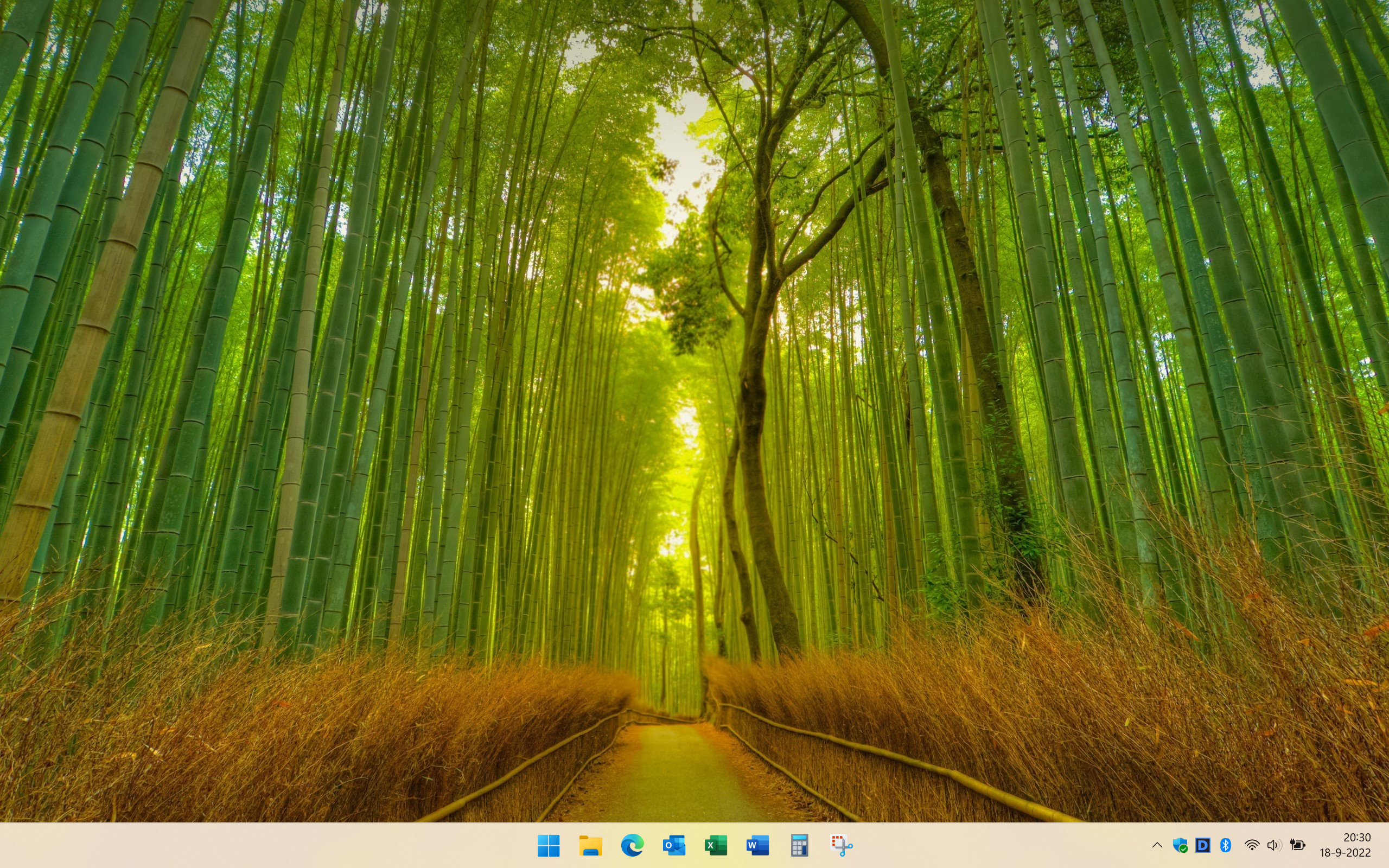Open the Windows Start menu
Image resolution: width=1389 pixels, height=868 pixels.
[x=548, y=845]
